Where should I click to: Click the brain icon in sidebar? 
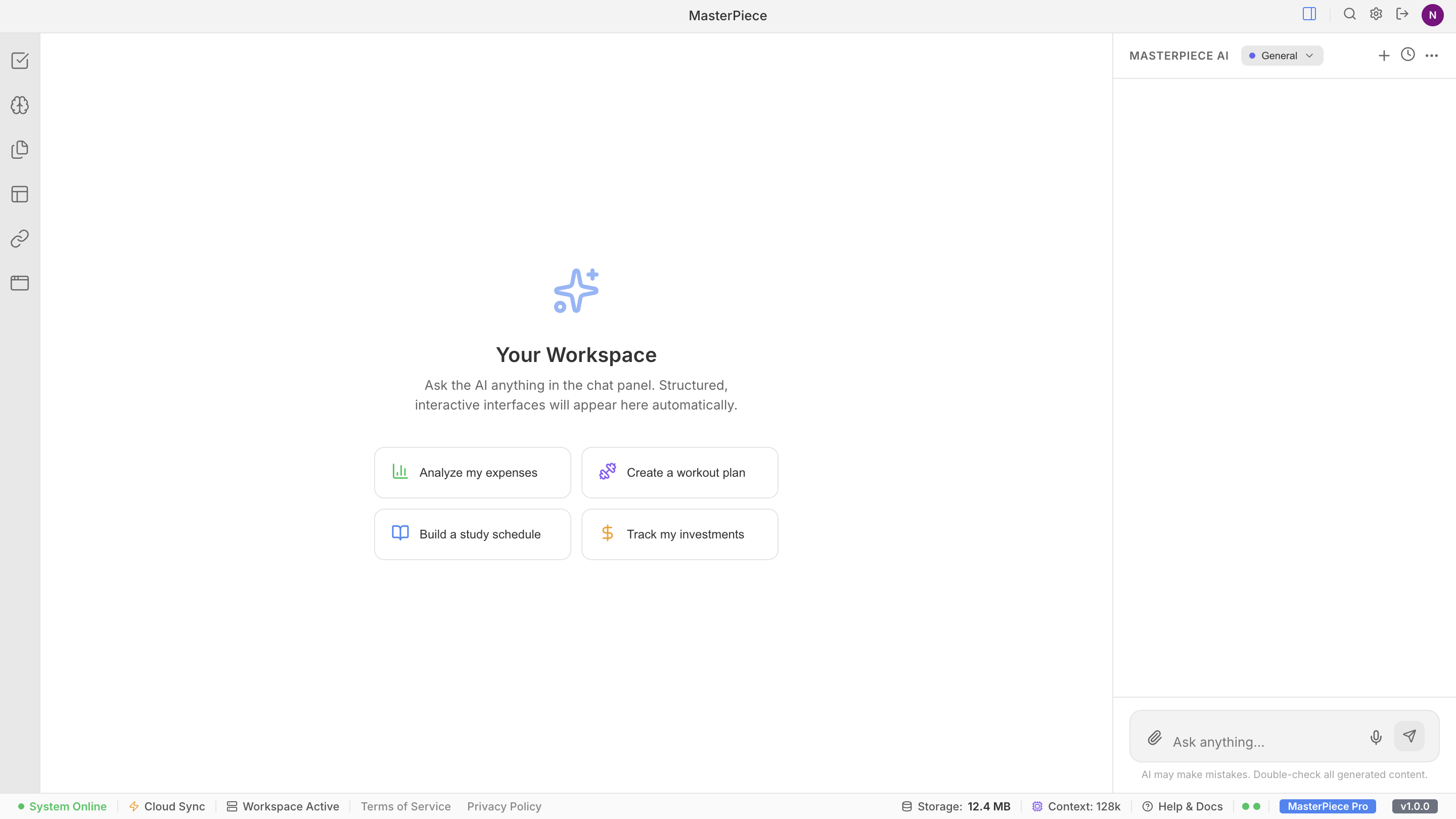tap(20, 105)
